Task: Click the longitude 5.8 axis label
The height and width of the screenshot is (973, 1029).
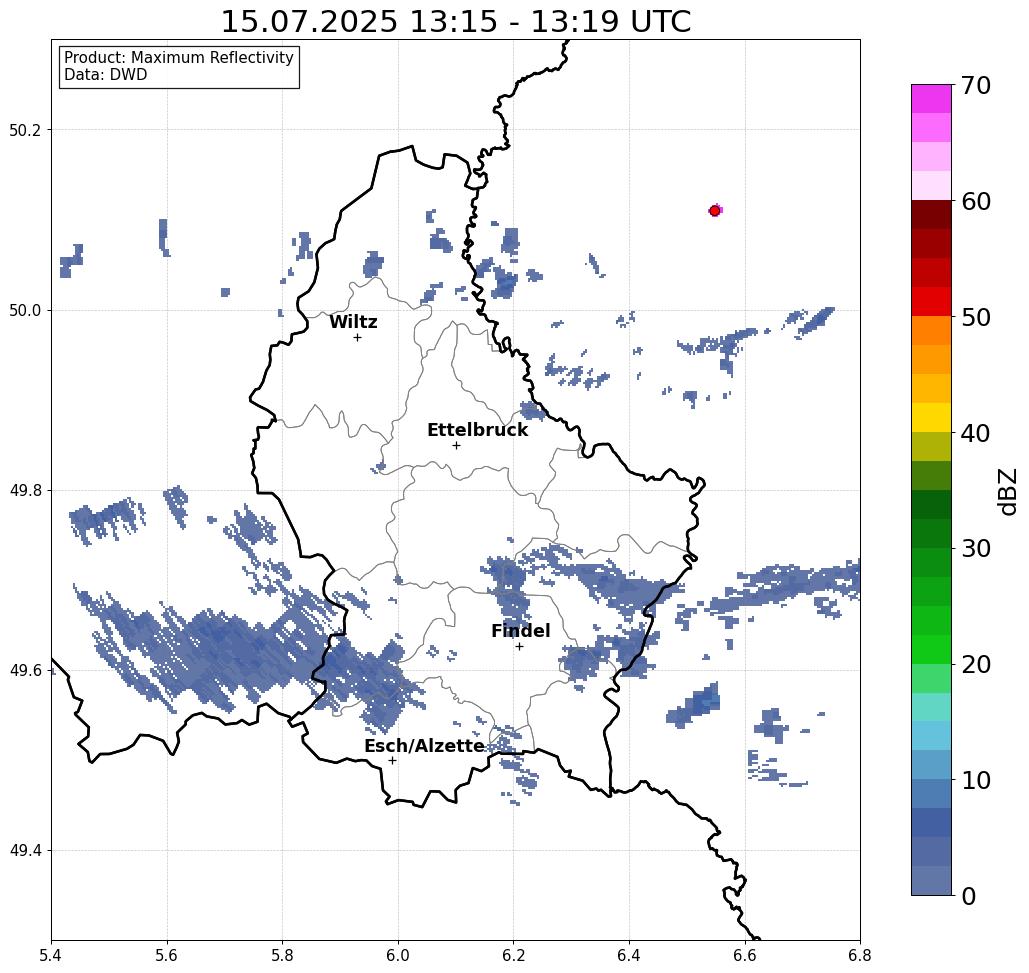Action: (282, 956)
